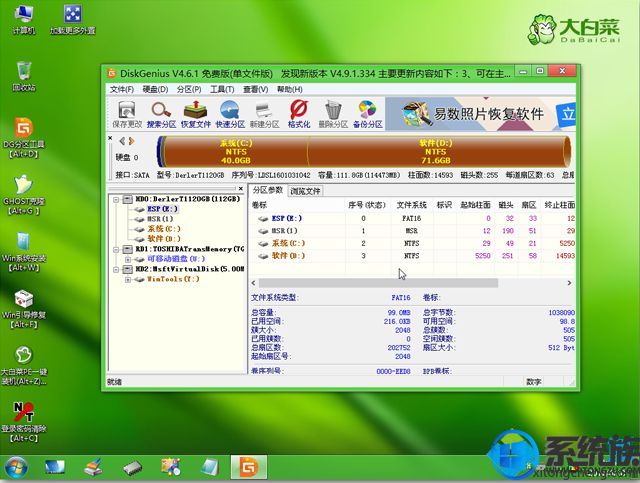Launch 大白菜PE一键装机 desktop shortcut
Screen dimensions: 640x483
point(24,366)
